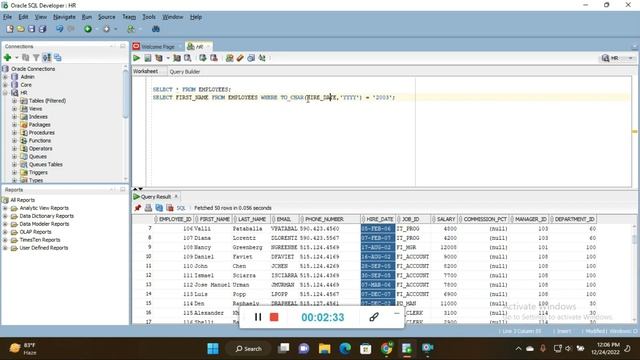This screenshot has width=640, height=360.
Task: Click the Rollback icon in worksheet toolbar
Action: (213, 58)
